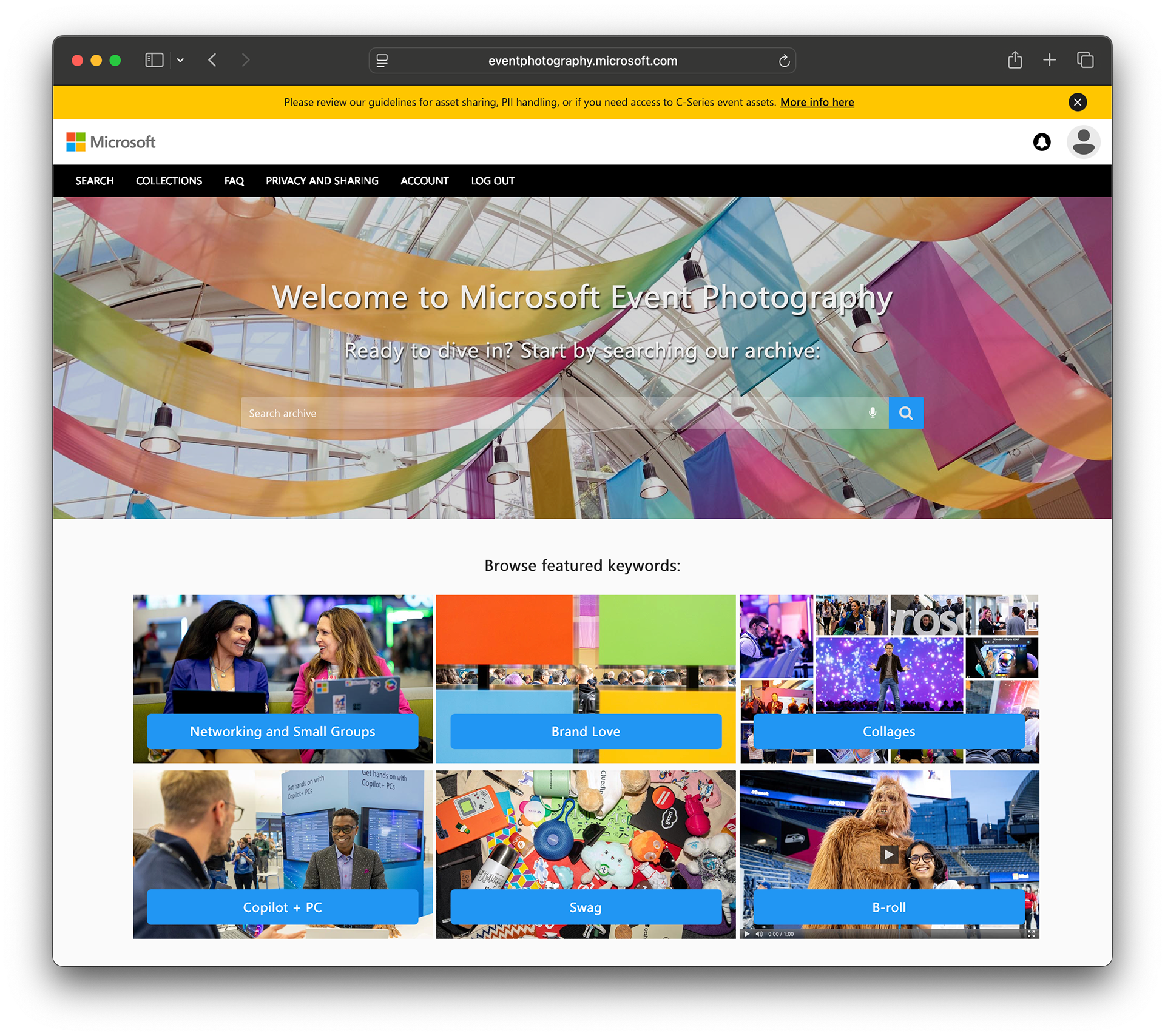Click the Safari Share icon
The height and width of the screenshot is (1036, 1165).
pos(1015,59)
